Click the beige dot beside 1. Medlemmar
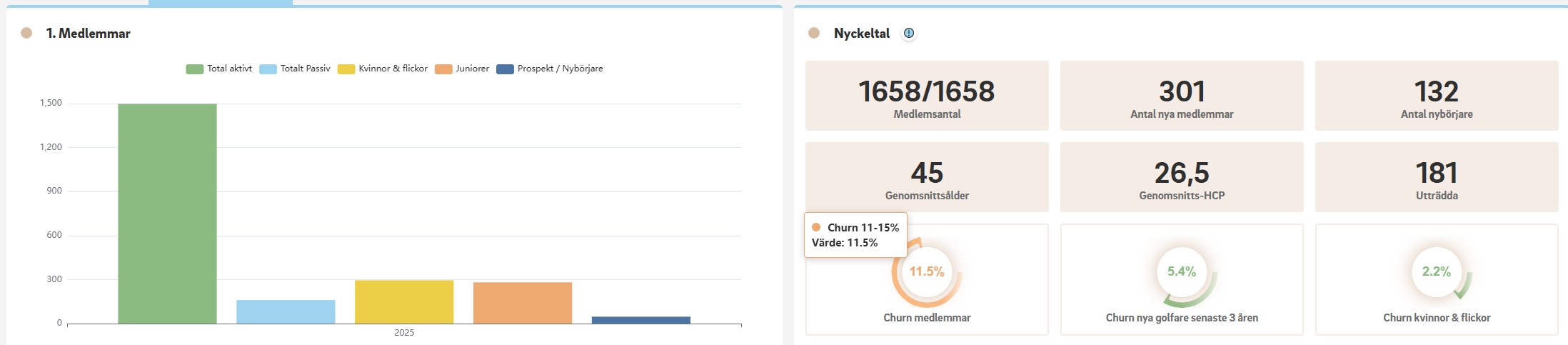This screenshot has width=1568, height=345. coord(26,33)
